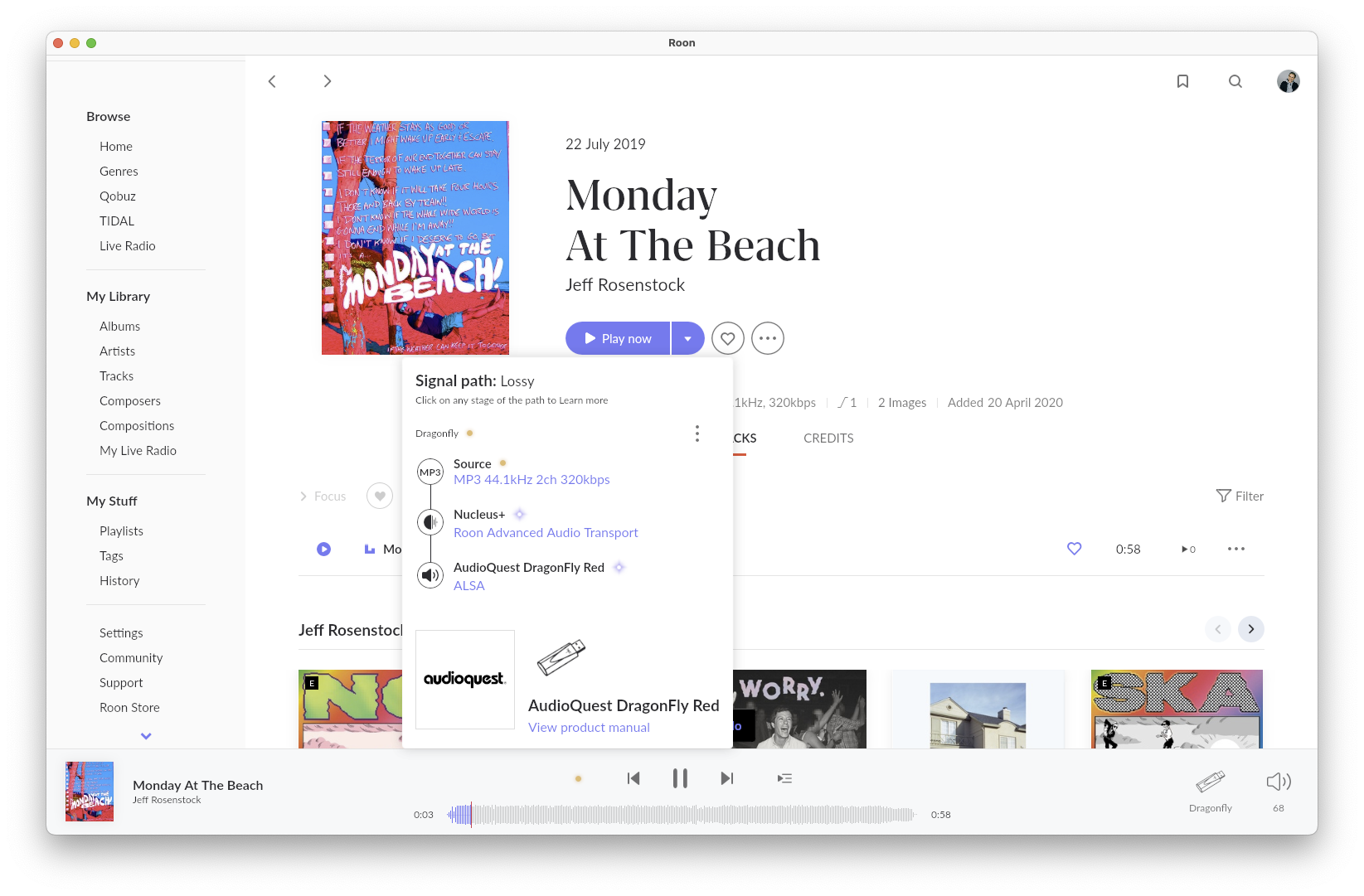Click the Play now button
The width and height of the screenshot is (1364, 896).
coord(618,338)
